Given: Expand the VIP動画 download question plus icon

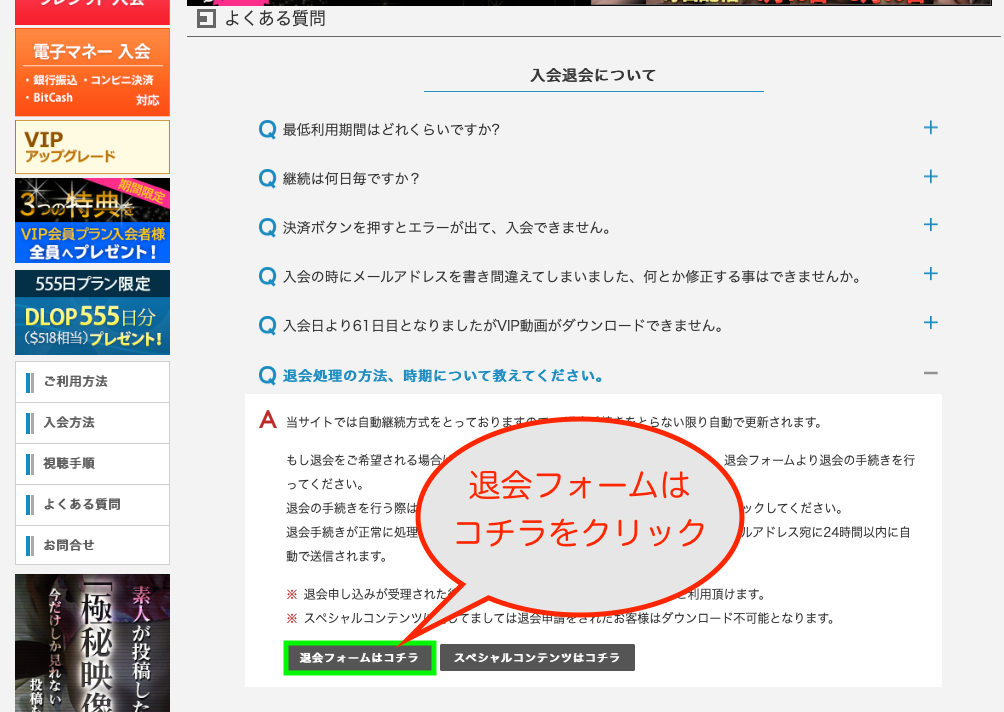Looking at the screenshot, I should [x=930, y=323].
